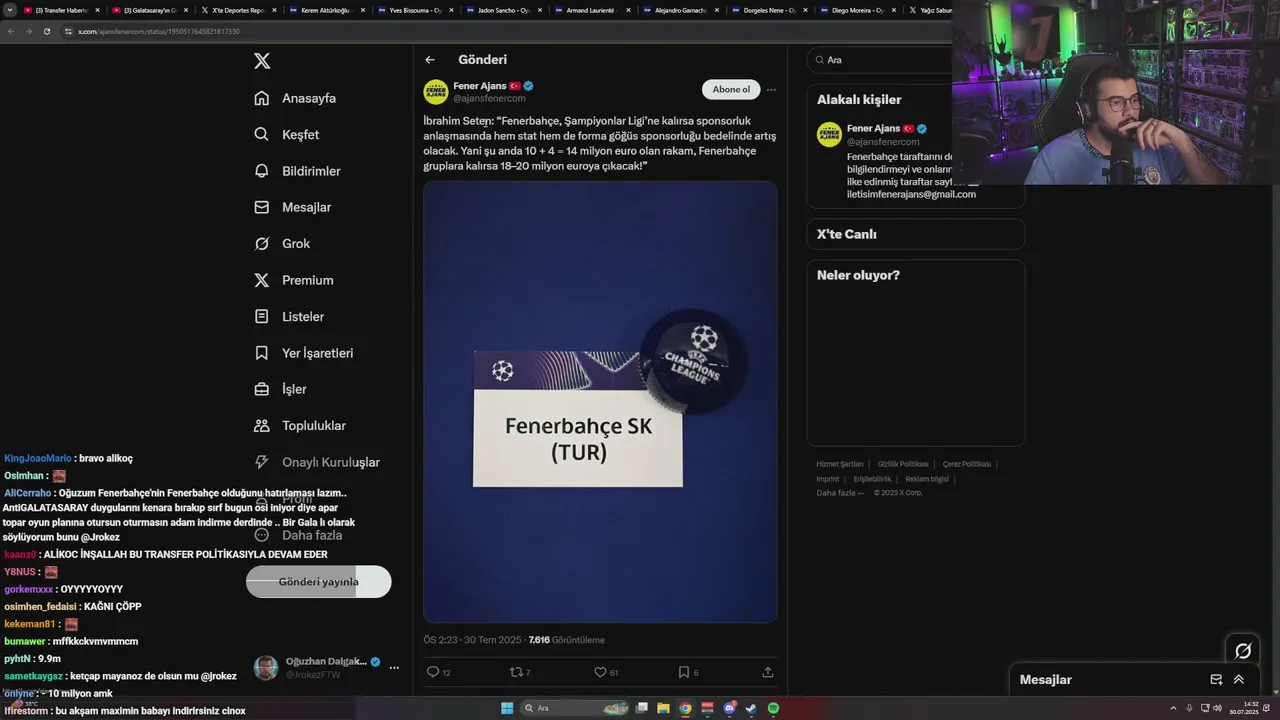1280x720 pixels.
Task: Click Hizmet Şartları footer link
Action: click(839, 464)
